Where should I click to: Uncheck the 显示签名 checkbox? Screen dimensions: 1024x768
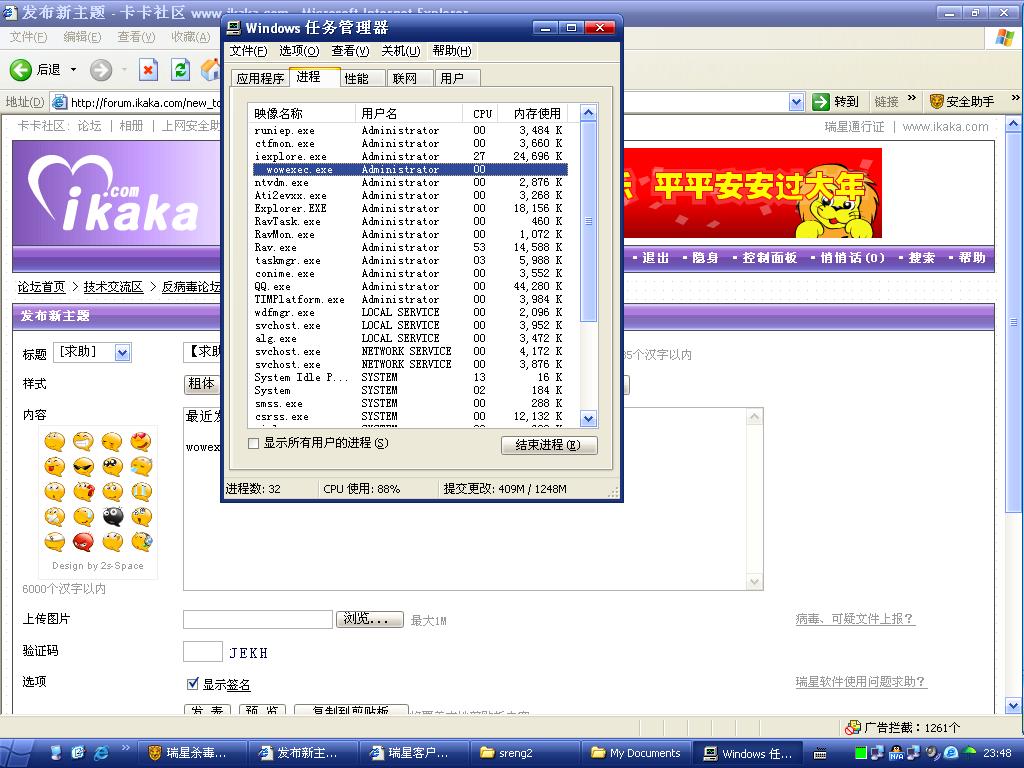click(x=192, y=684)
